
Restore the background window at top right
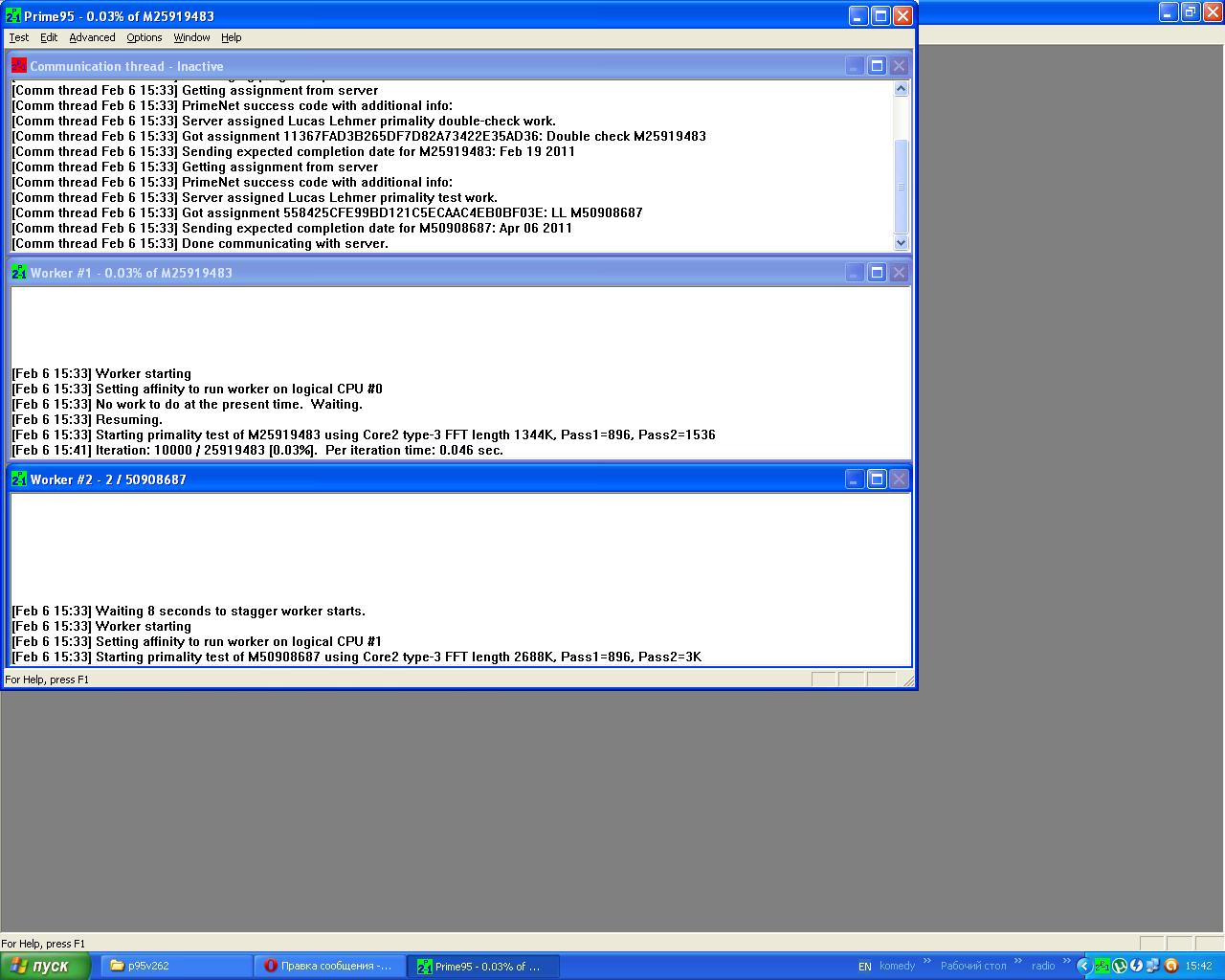click(1191, 12)
